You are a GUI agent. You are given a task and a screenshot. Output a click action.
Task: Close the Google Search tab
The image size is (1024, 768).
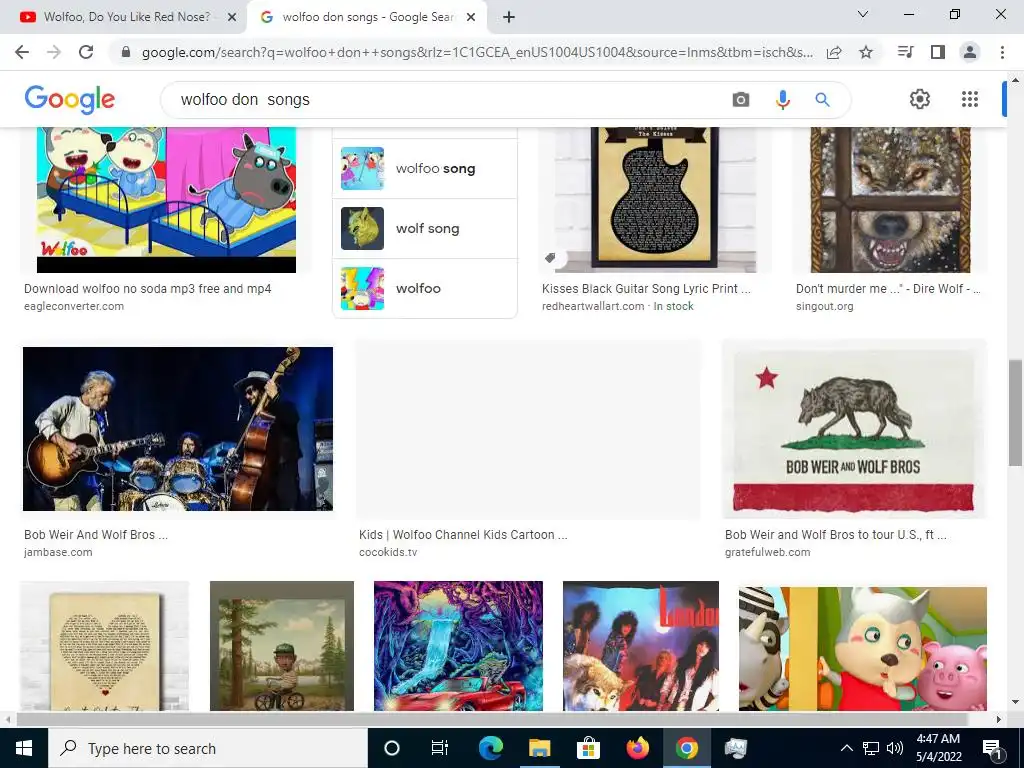[471, 18]
